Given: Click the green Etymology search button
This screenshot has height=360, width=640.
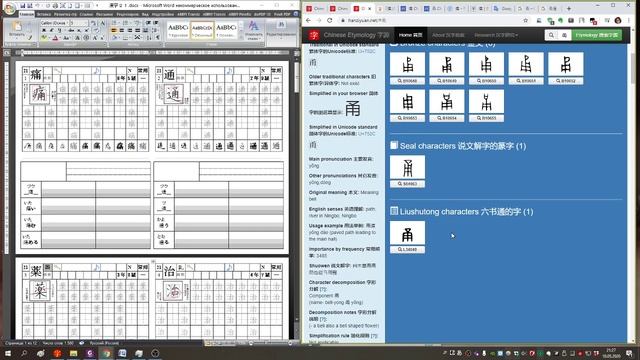Looking at the screenshot, I should click(x=596, y=35).
